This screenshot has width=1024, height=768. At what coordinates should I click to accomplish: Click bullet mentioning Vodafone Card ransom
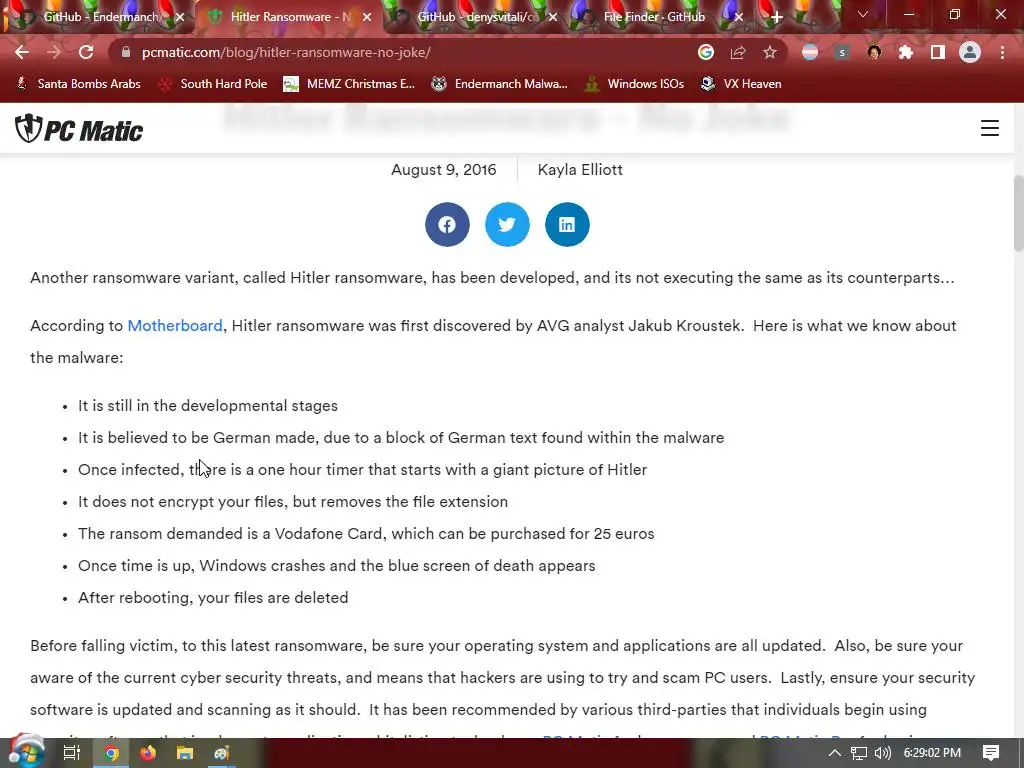tap(366, 534)
